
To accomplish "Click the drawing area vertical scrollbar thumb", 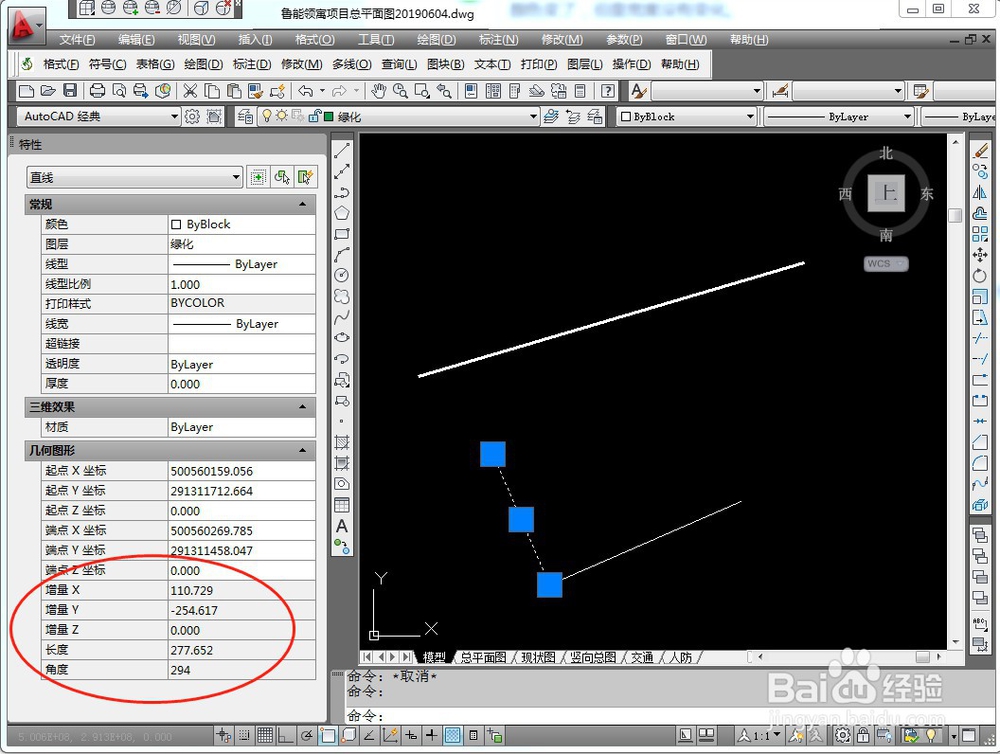I will pyautogui.click(x=955, y=215).
